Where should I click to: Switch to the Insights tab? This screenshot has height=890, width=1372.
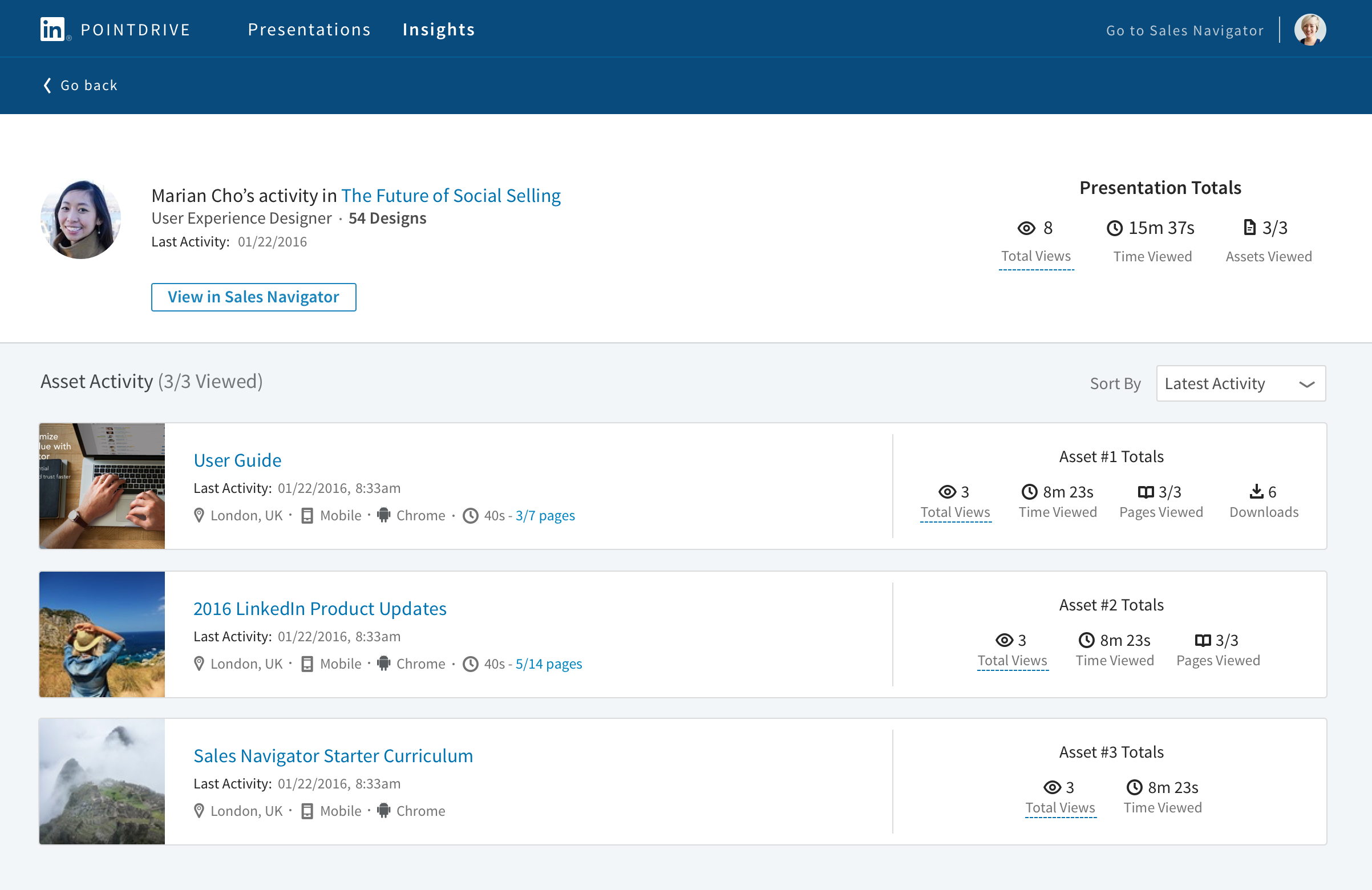coord(438,30)
